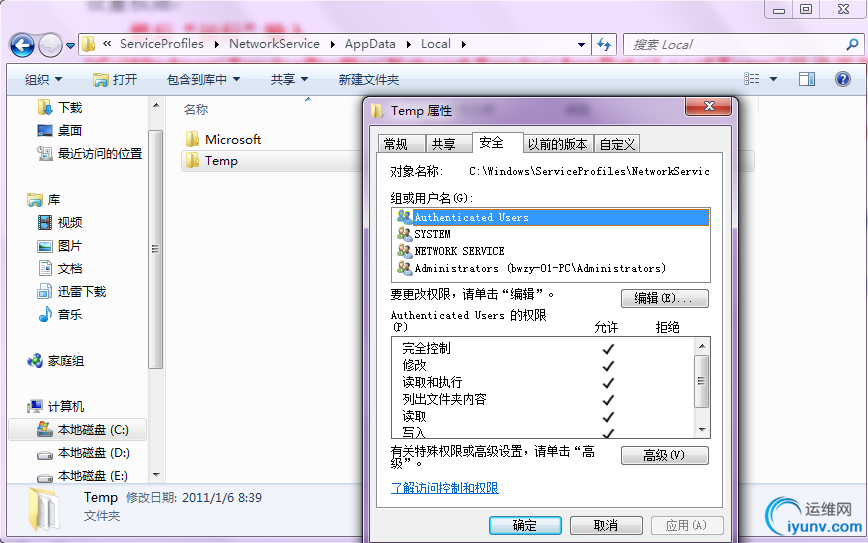Switch to the 自定义 tab

(x=617, y=144)
